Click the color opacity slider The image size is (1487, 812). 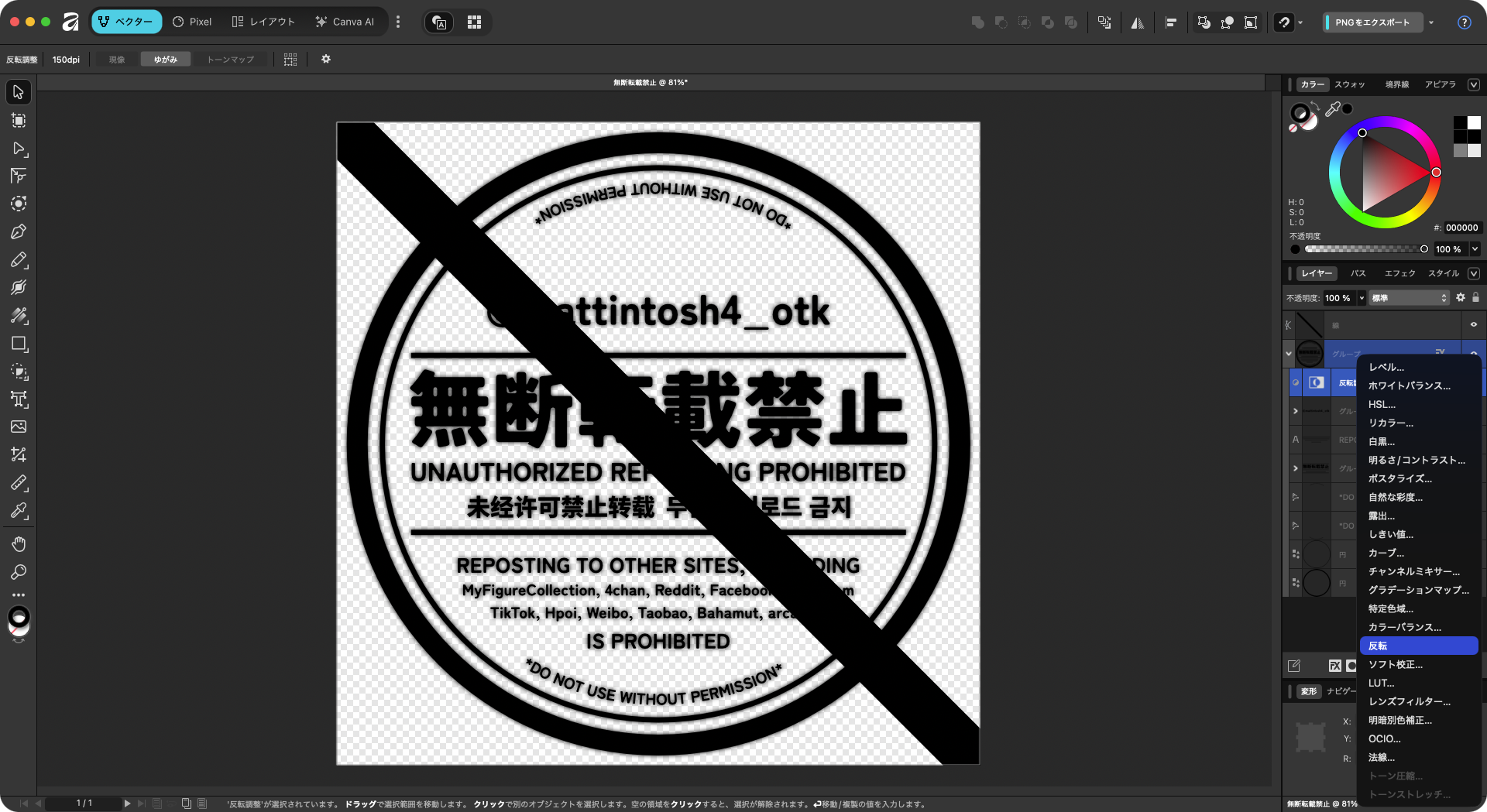pyautogui.click(x=1366, y=249)
